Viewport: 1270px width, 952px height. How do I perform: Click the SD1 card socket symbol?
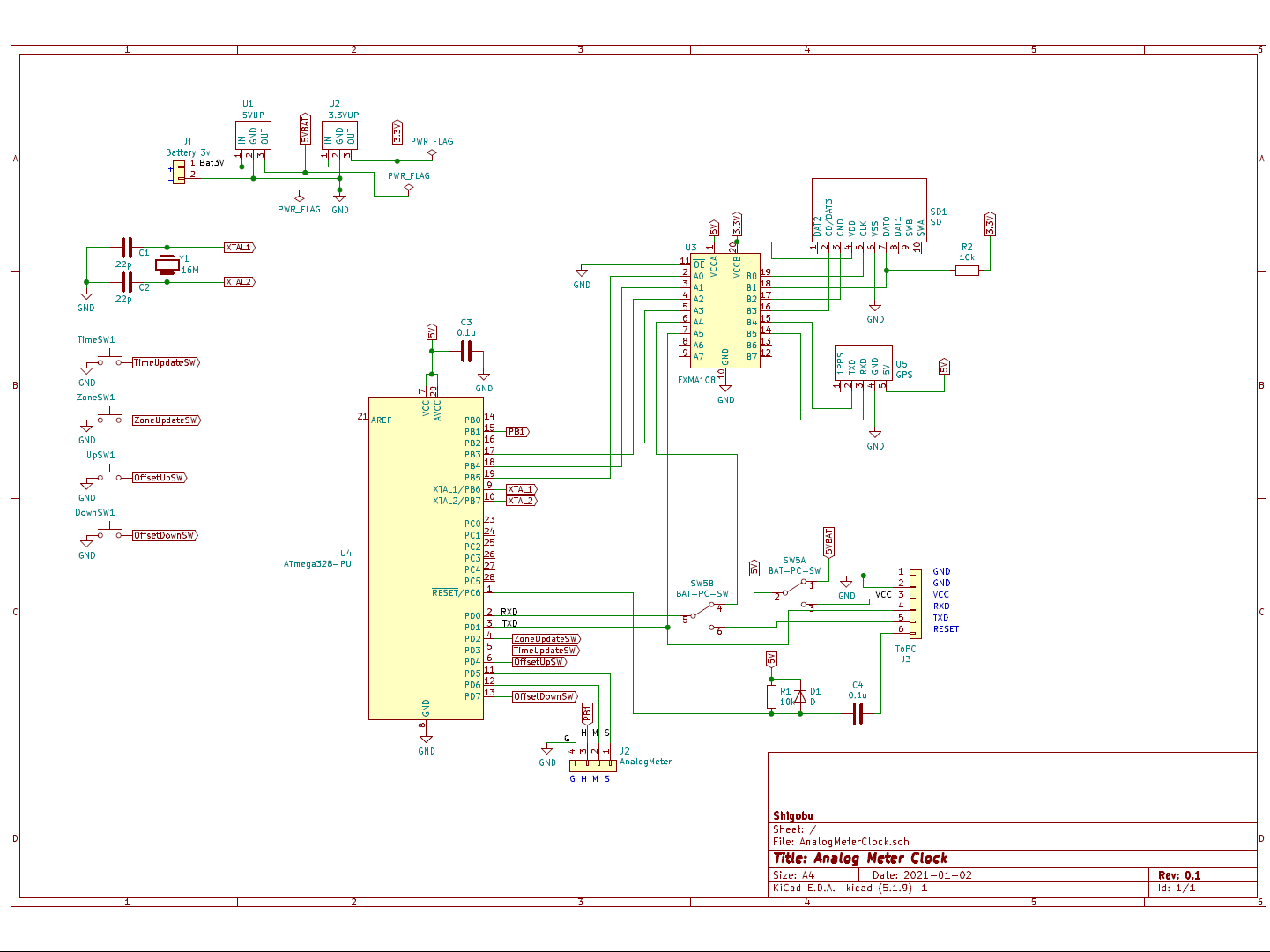pyautogui.click(x=868, y=210)
